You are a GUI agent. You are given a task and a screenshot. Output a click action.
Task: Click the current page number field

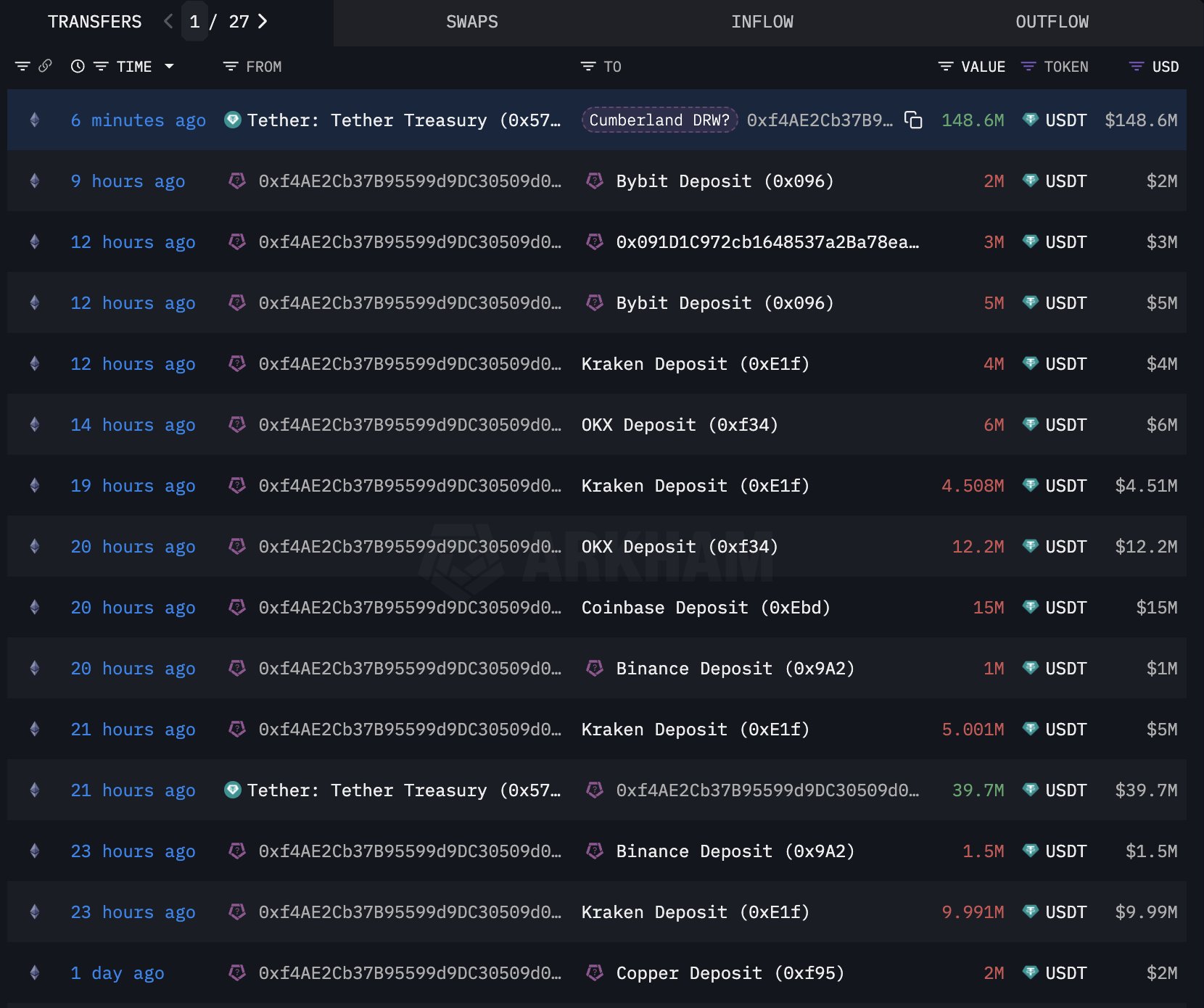[x=194, y=22]
